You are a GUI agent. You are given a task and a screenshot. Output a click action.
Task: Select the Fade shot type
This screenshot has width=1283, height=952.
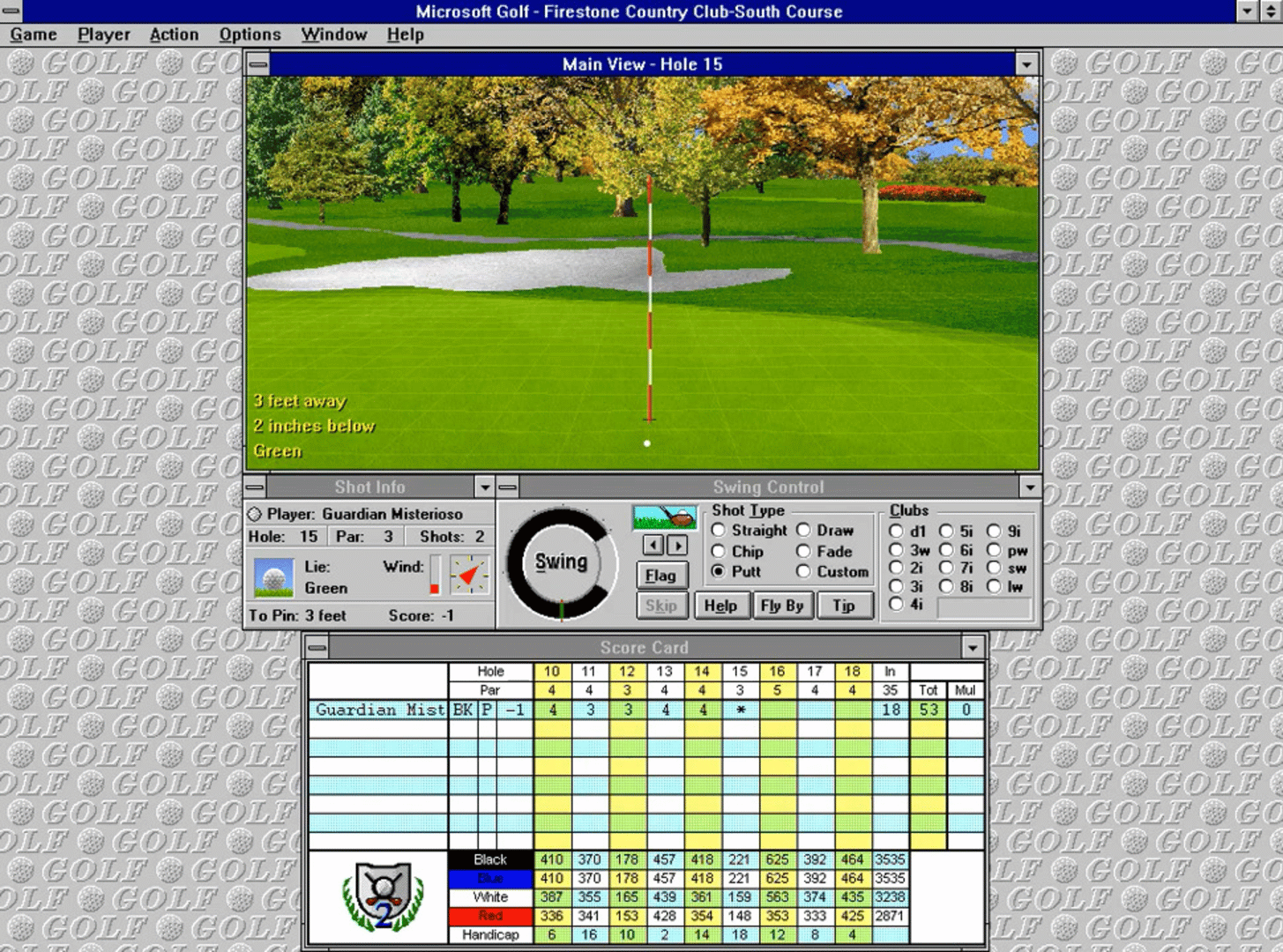[824, 552]
